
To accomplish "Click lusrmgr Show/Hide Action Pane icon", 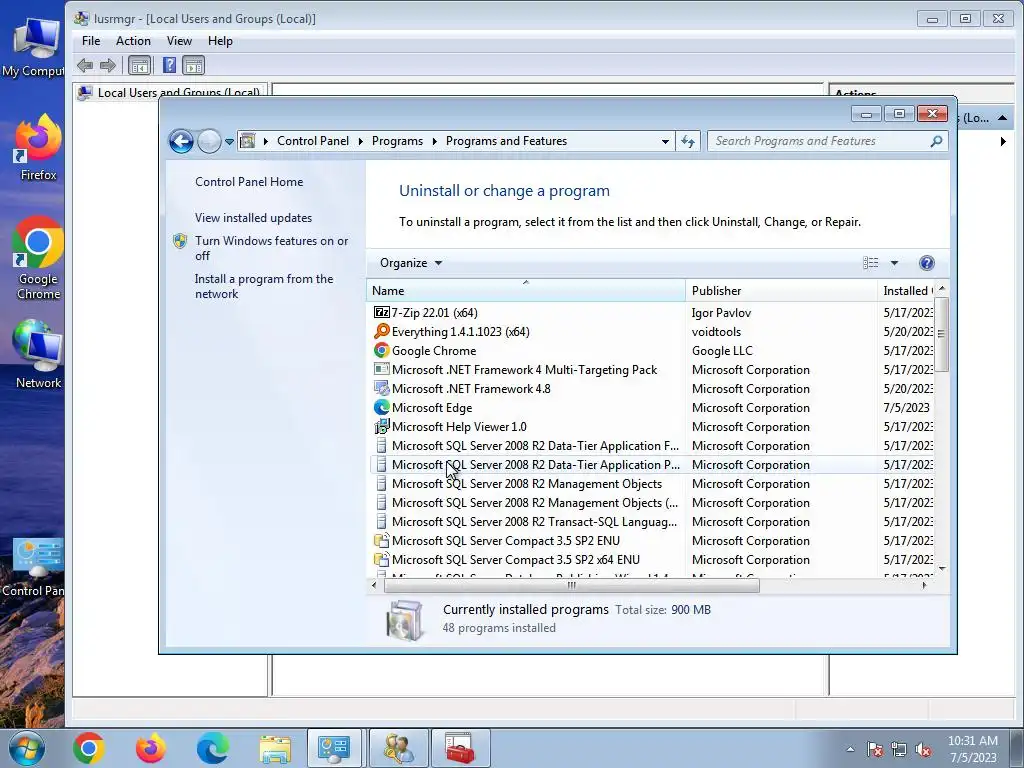I will (x=193, y=65).
